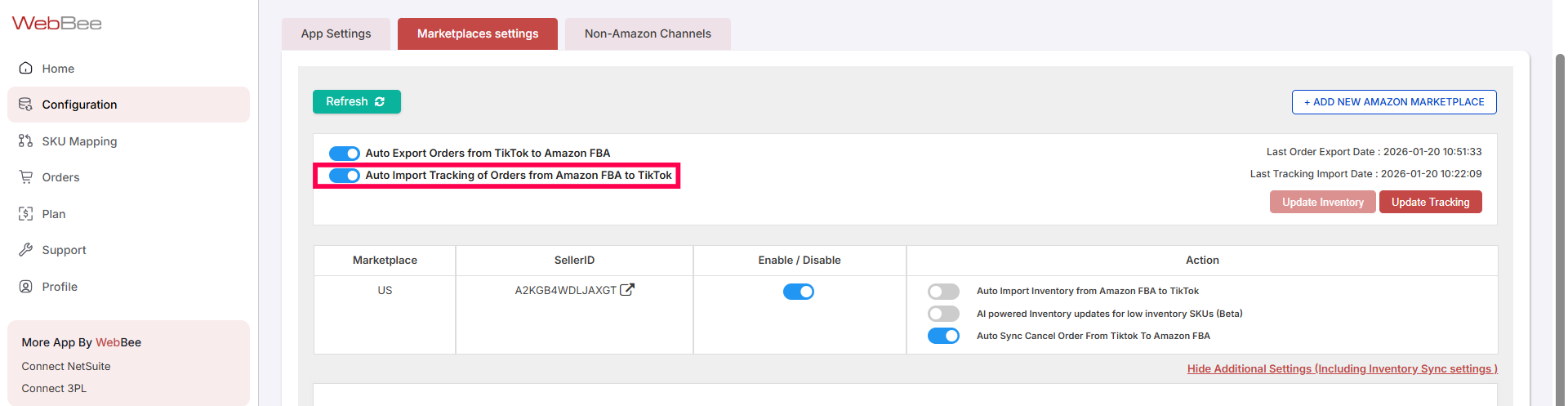Click the Profile user icon

point(26,287)
